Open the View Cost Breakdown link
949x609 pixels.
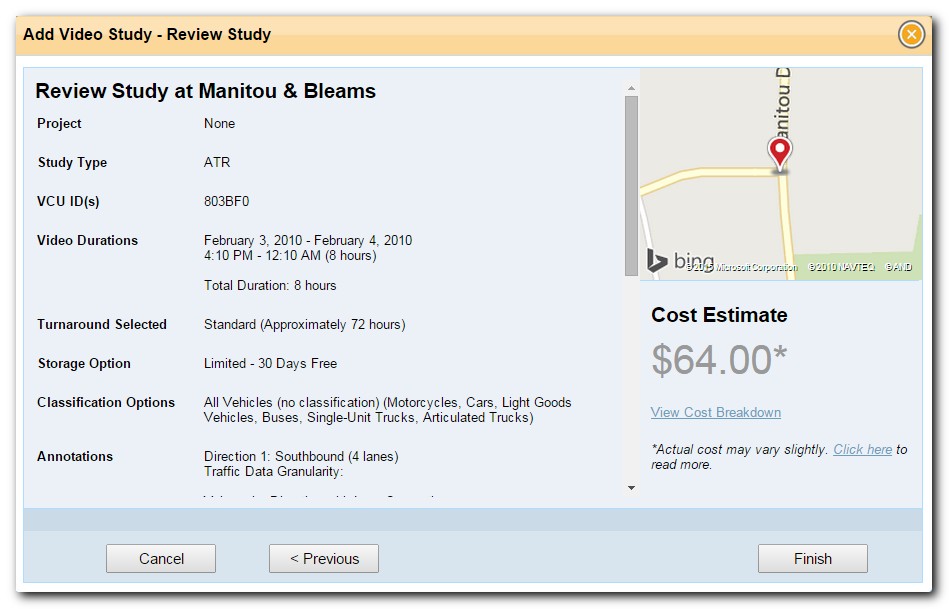pyautogui.click(x=715, y=413)
